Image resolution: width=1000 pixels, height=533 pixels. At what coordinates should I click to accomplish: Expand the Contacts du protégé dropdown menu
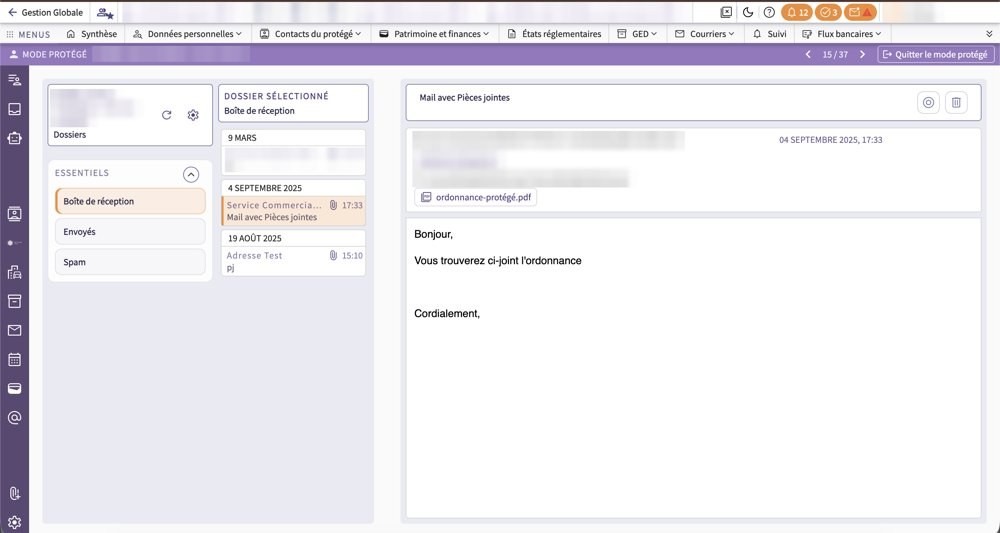[311, 34]
